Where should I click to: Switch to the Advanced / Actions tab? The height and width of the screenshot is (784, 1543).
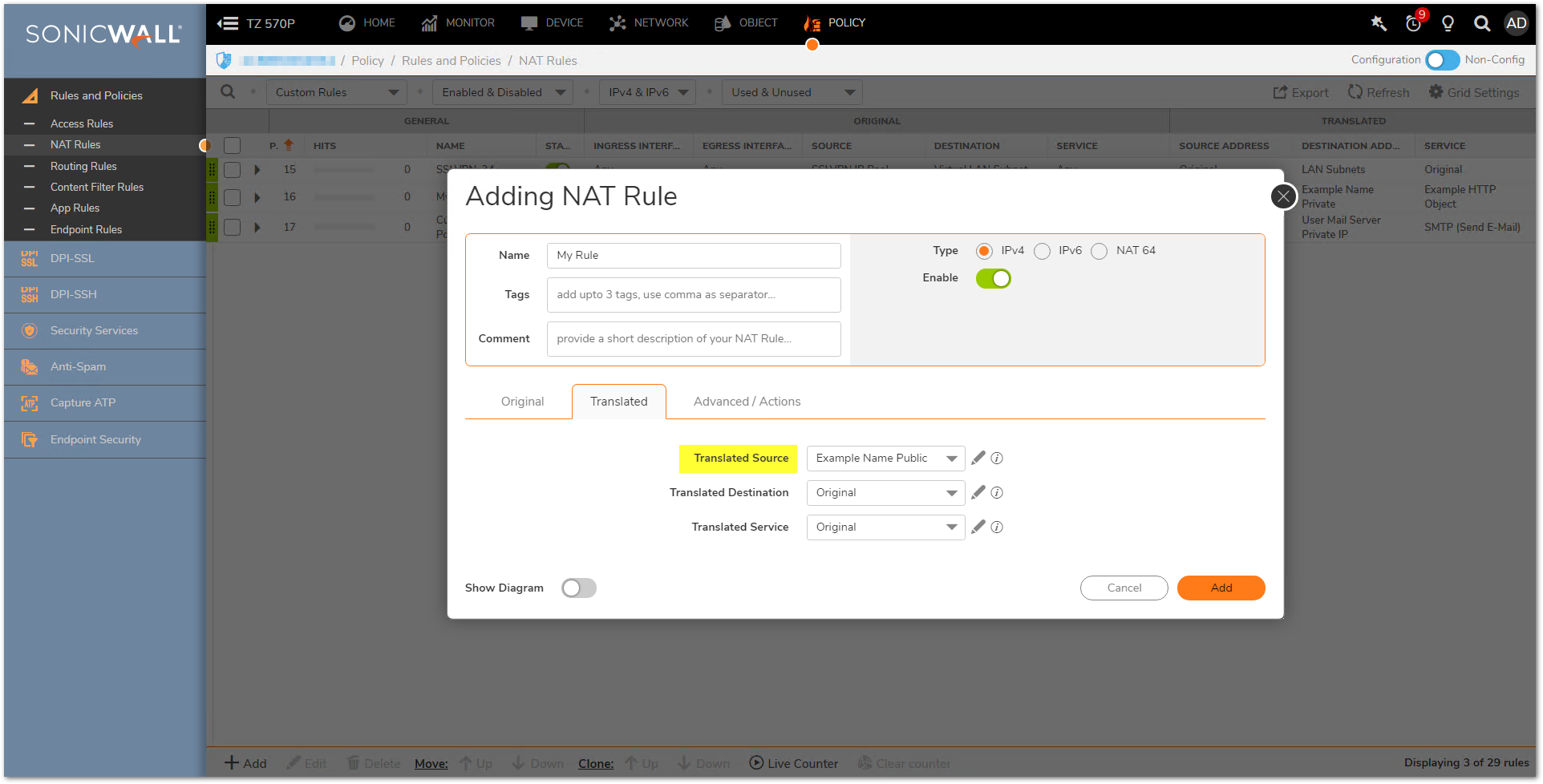pos(747,402)
